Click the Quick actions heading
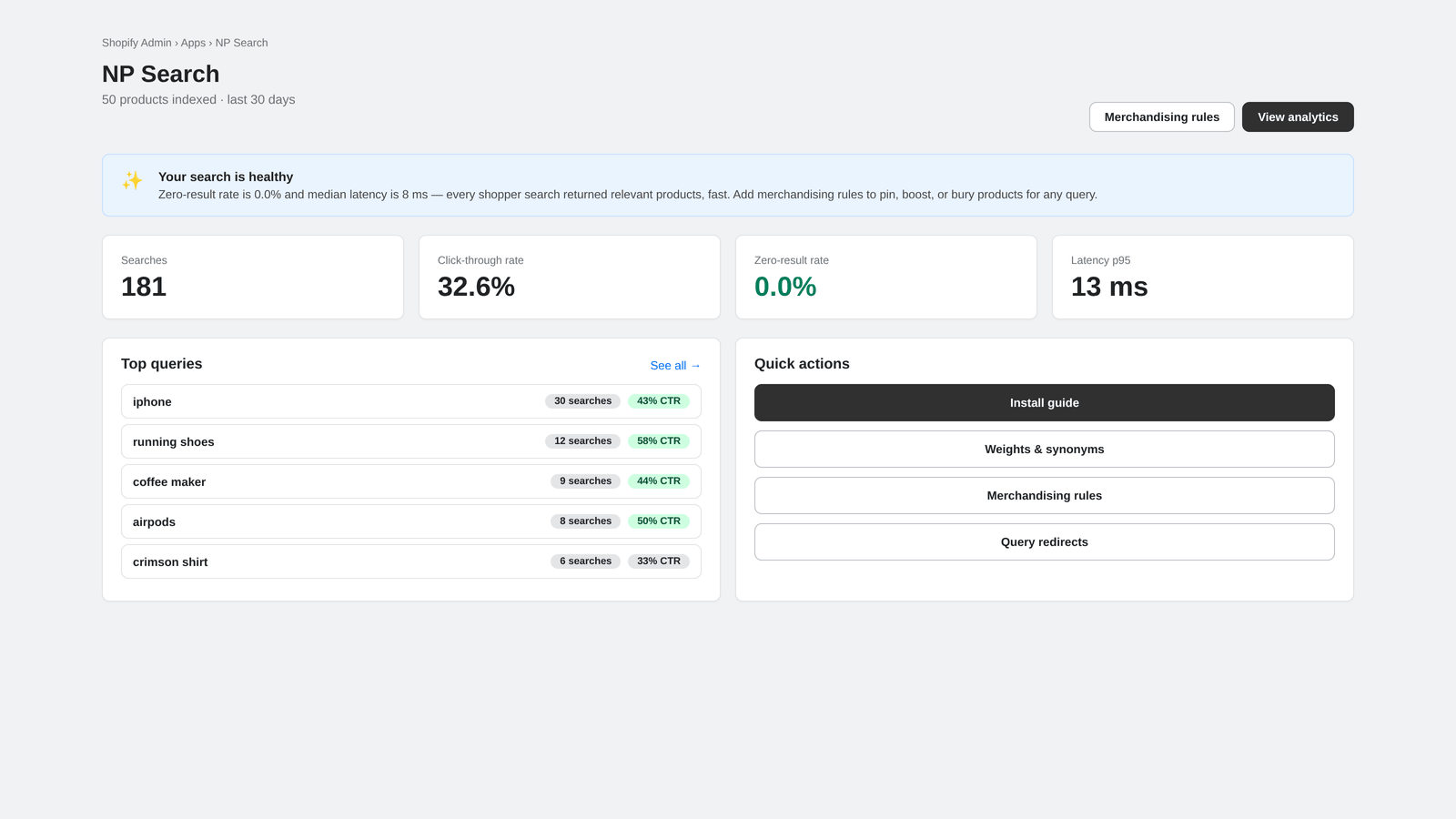This screenshot has width=1456, height=819. 802,364
